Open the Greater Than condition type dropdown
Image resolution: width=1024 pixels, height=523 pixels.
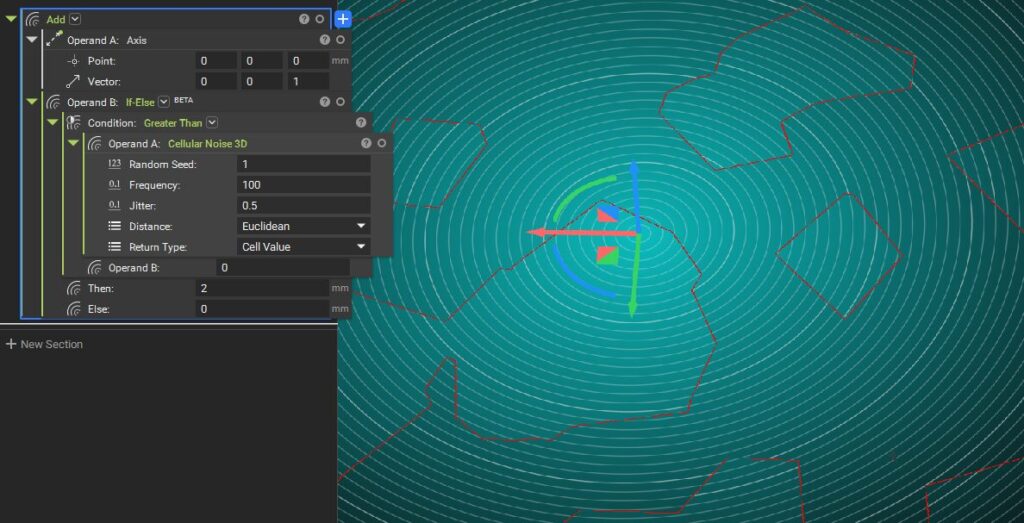pyautogui.click(x=212, y=123)
